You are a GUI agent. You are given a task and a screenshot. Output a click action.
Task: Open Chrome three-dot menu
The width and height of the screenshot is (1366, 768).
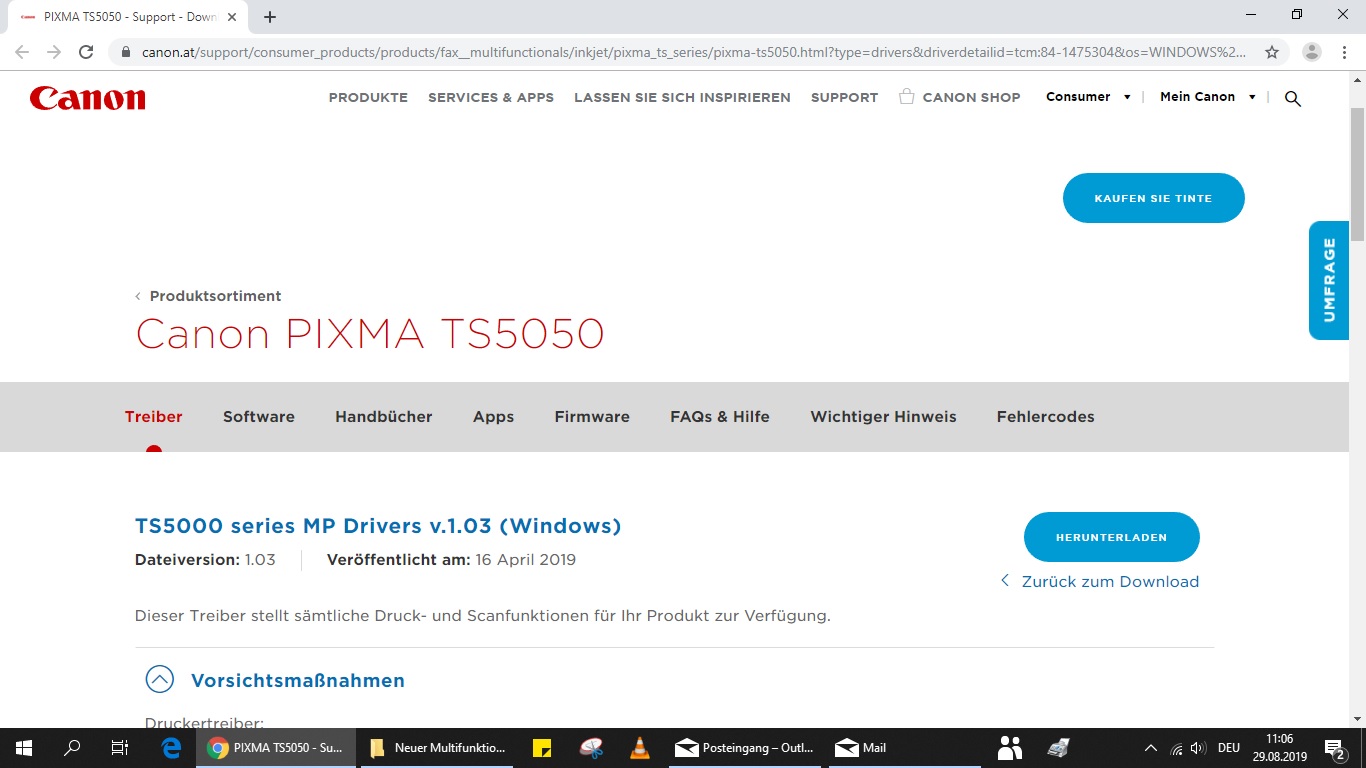point(1345,52)
